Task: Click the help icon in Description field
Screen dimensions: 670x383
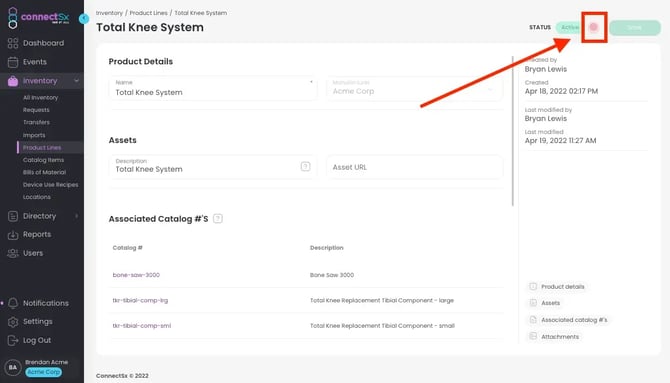Action: pos(305,166)
